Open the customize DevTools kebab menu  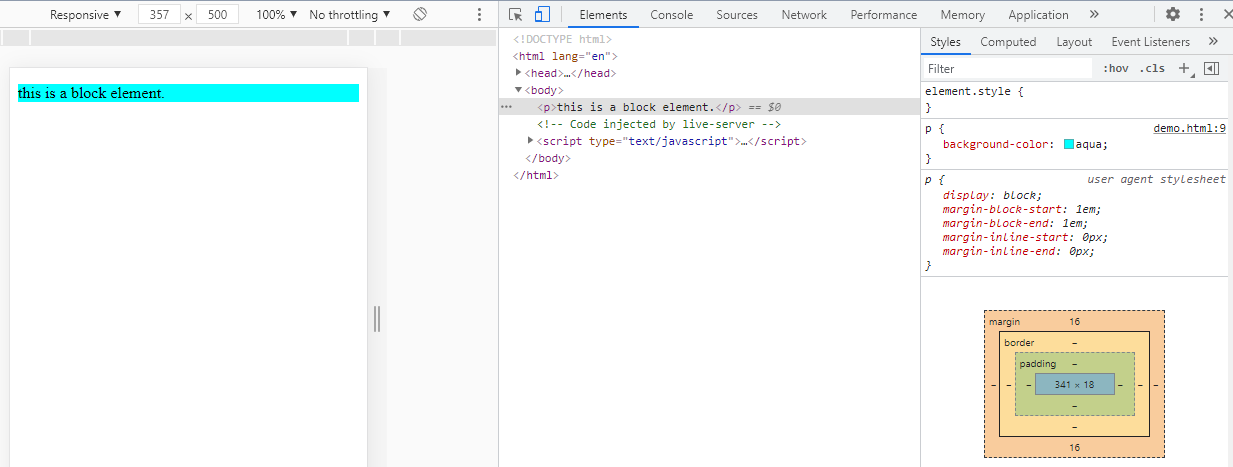(1200, 15)
